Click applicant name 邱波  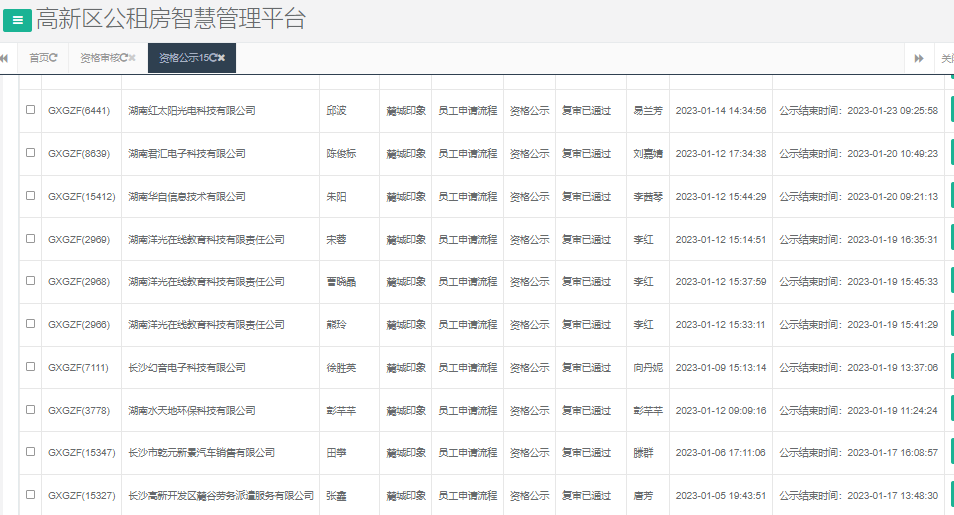click(x=336, y=111)
